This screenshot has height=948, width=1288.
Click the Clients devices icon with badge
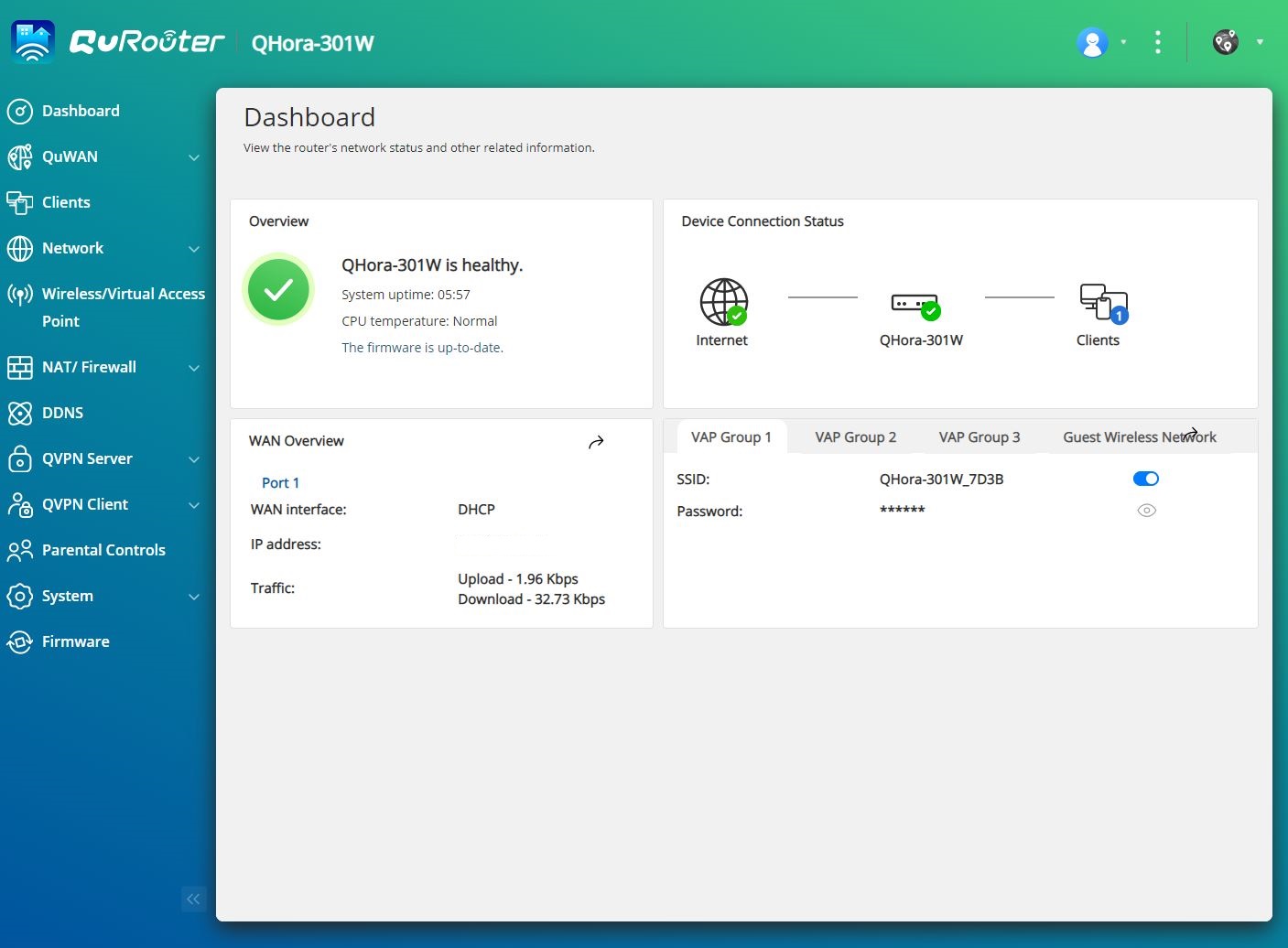(x=1103, y=303)
